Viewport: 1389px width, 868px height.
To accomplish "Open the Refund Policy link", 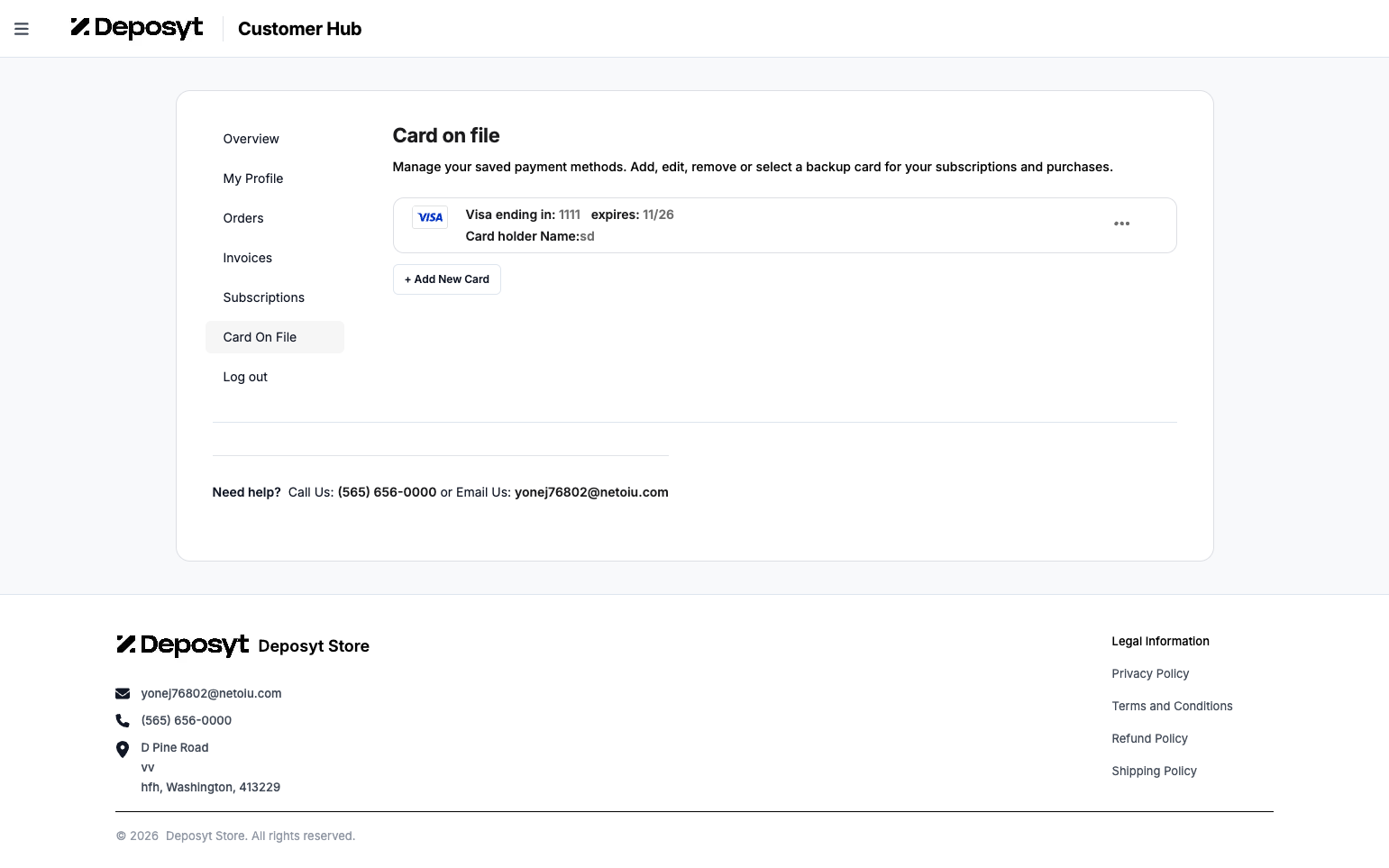I will 1149,738.
